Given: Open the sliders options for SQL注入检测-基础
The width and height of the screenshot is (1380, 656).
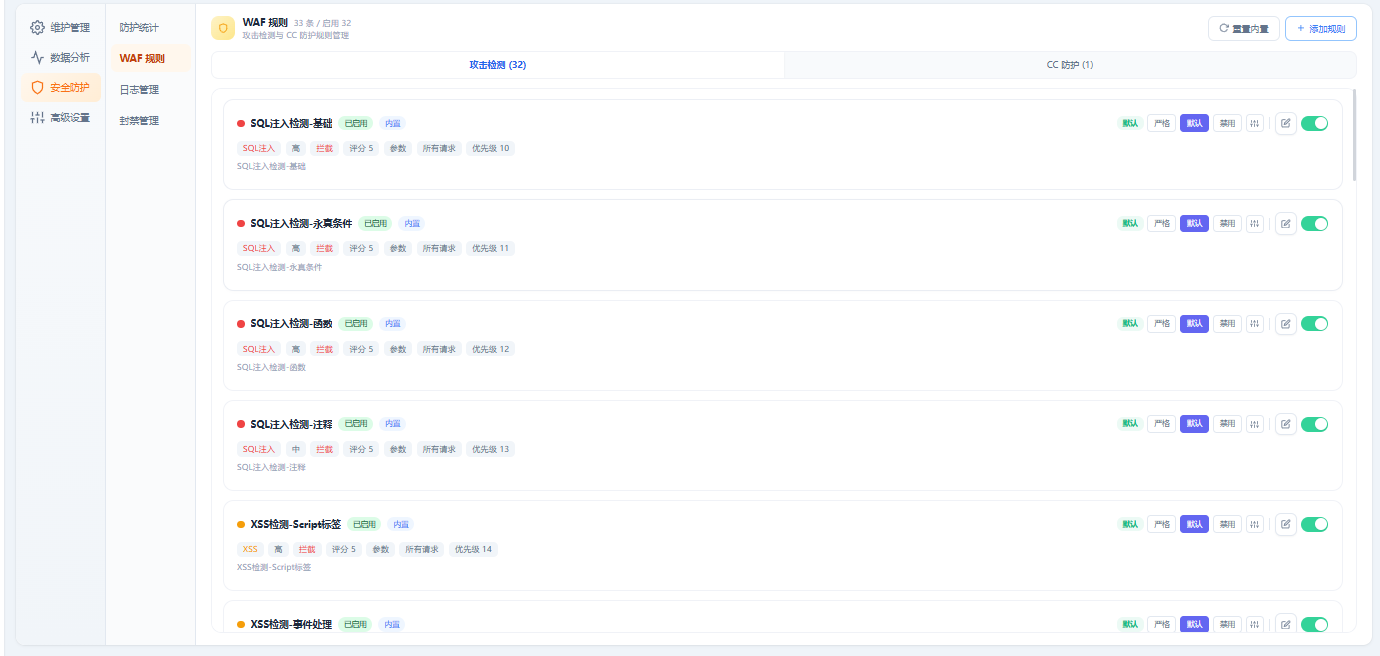Looking at the screenshot, I should click(1254, 123).
